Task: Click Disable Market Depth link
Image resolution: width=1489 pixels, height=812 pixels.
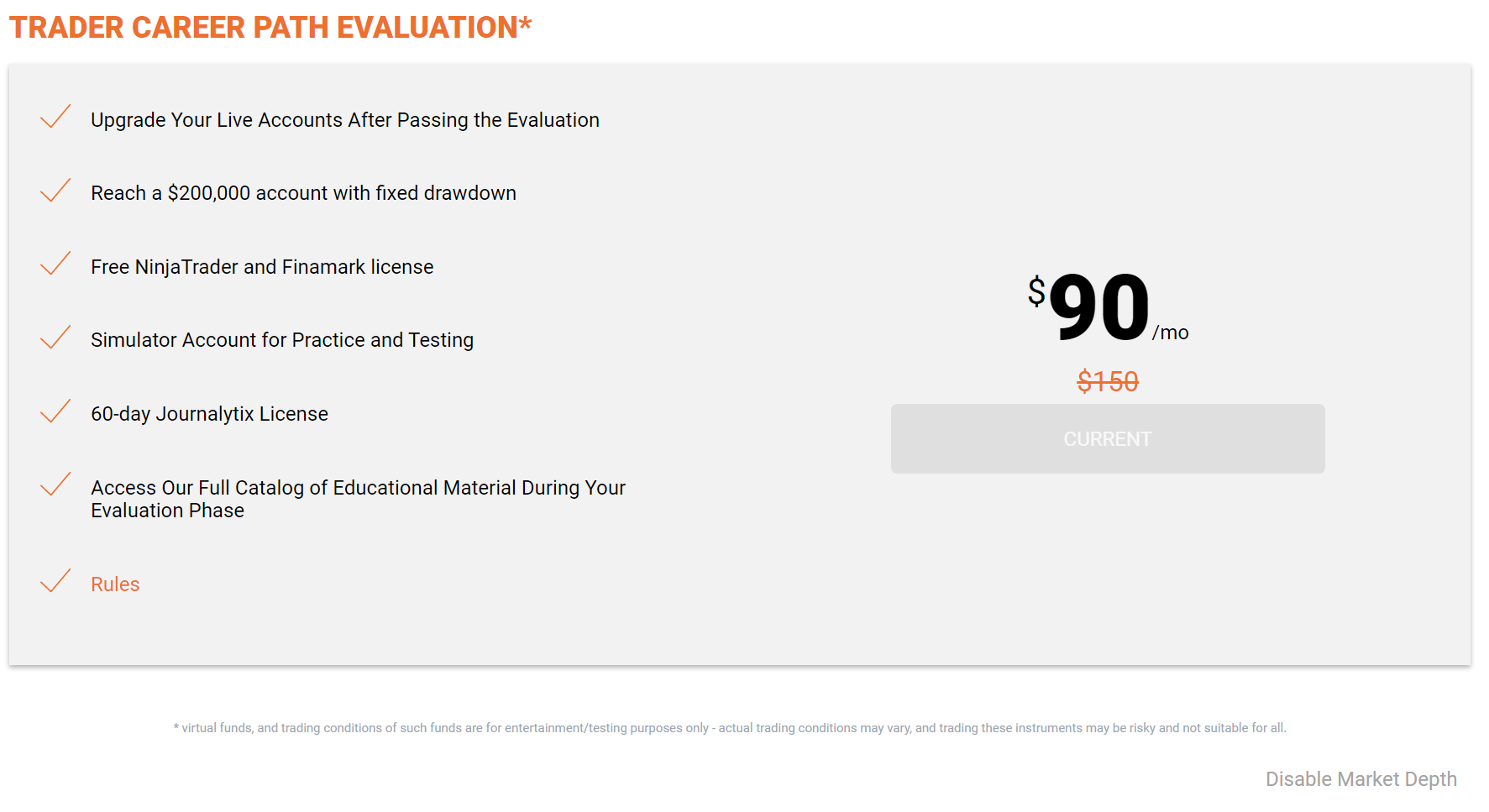Action: [1361, 779]
